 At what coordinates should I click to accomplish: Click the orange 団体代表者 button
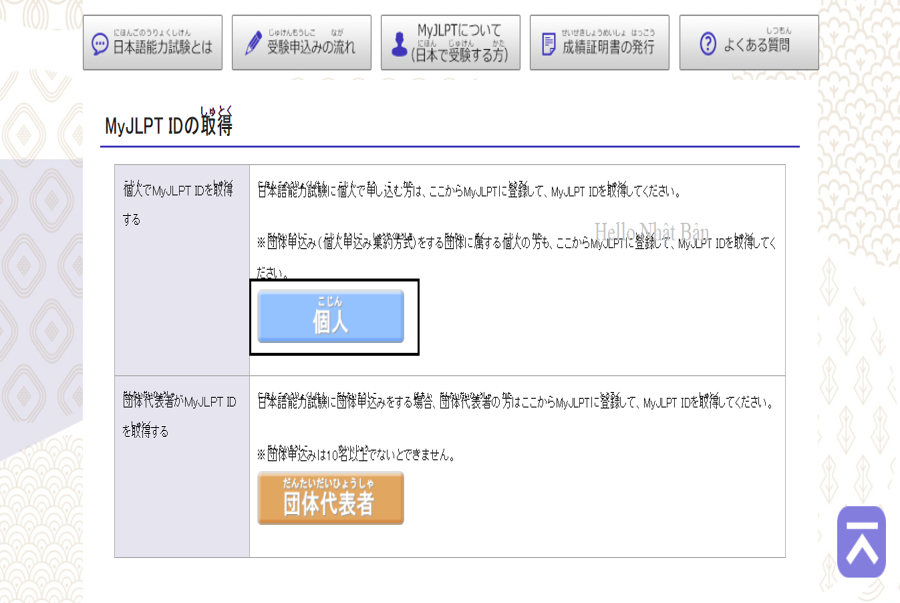pos(331,498)
